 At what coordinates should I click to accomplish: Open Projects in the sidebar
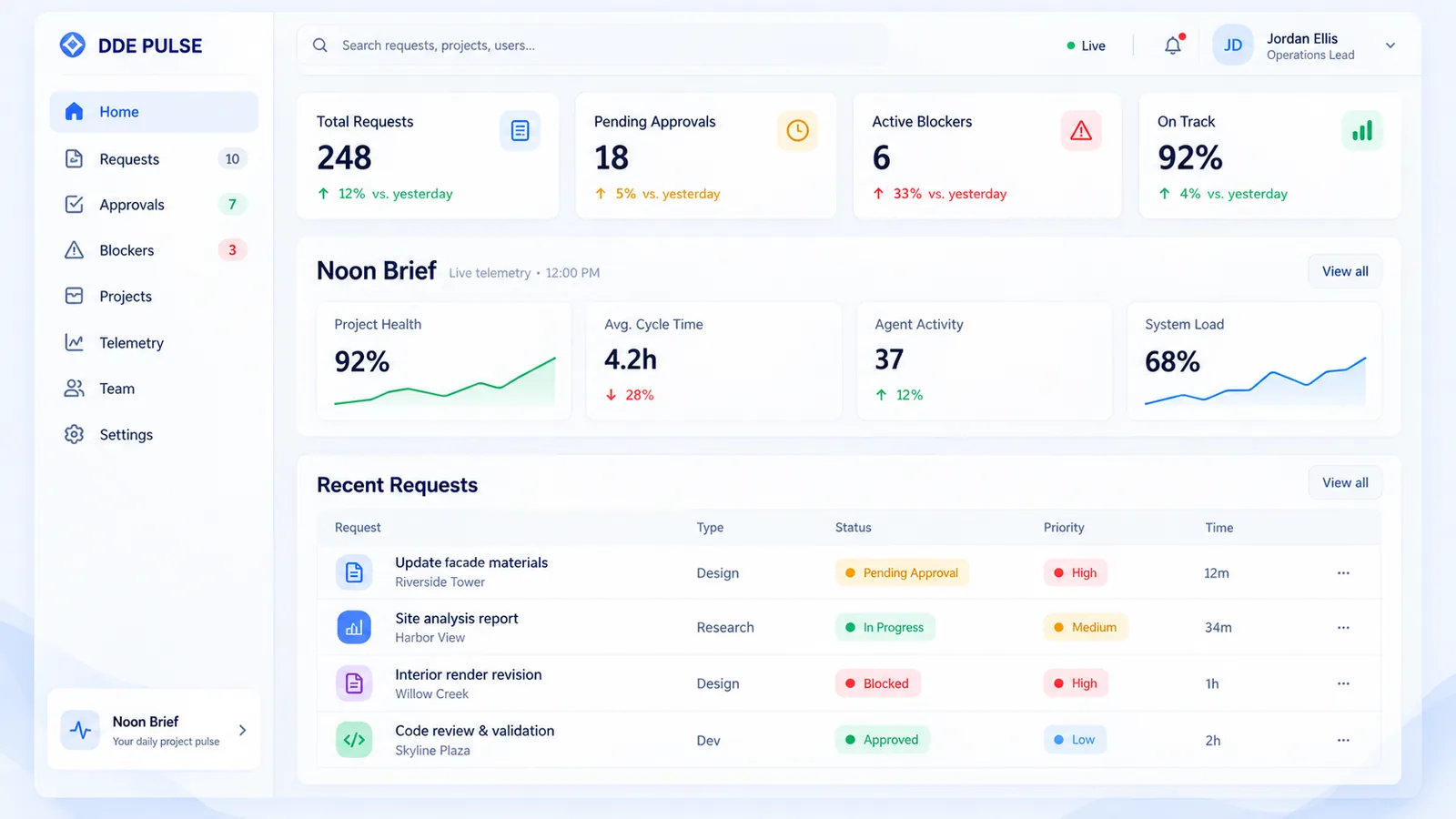(154, 296)
